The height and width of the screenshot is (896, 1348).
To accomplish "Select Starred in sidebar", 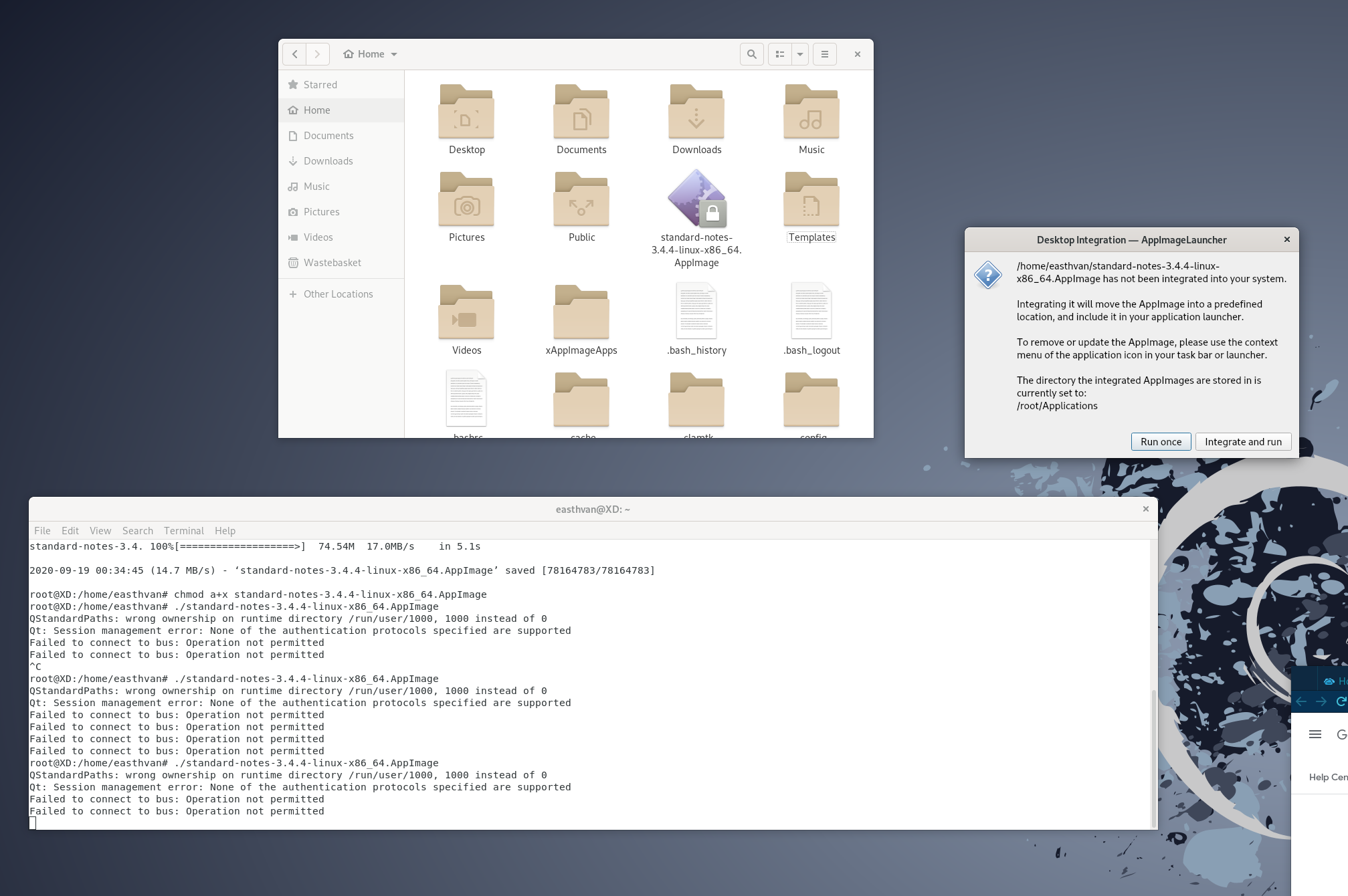I will (341, 85).
